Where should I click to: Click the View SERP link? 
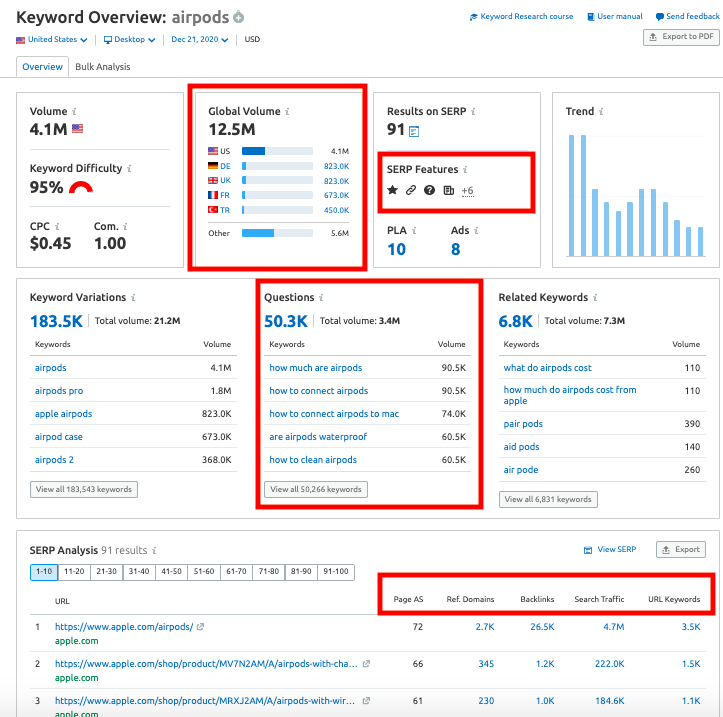610,550
